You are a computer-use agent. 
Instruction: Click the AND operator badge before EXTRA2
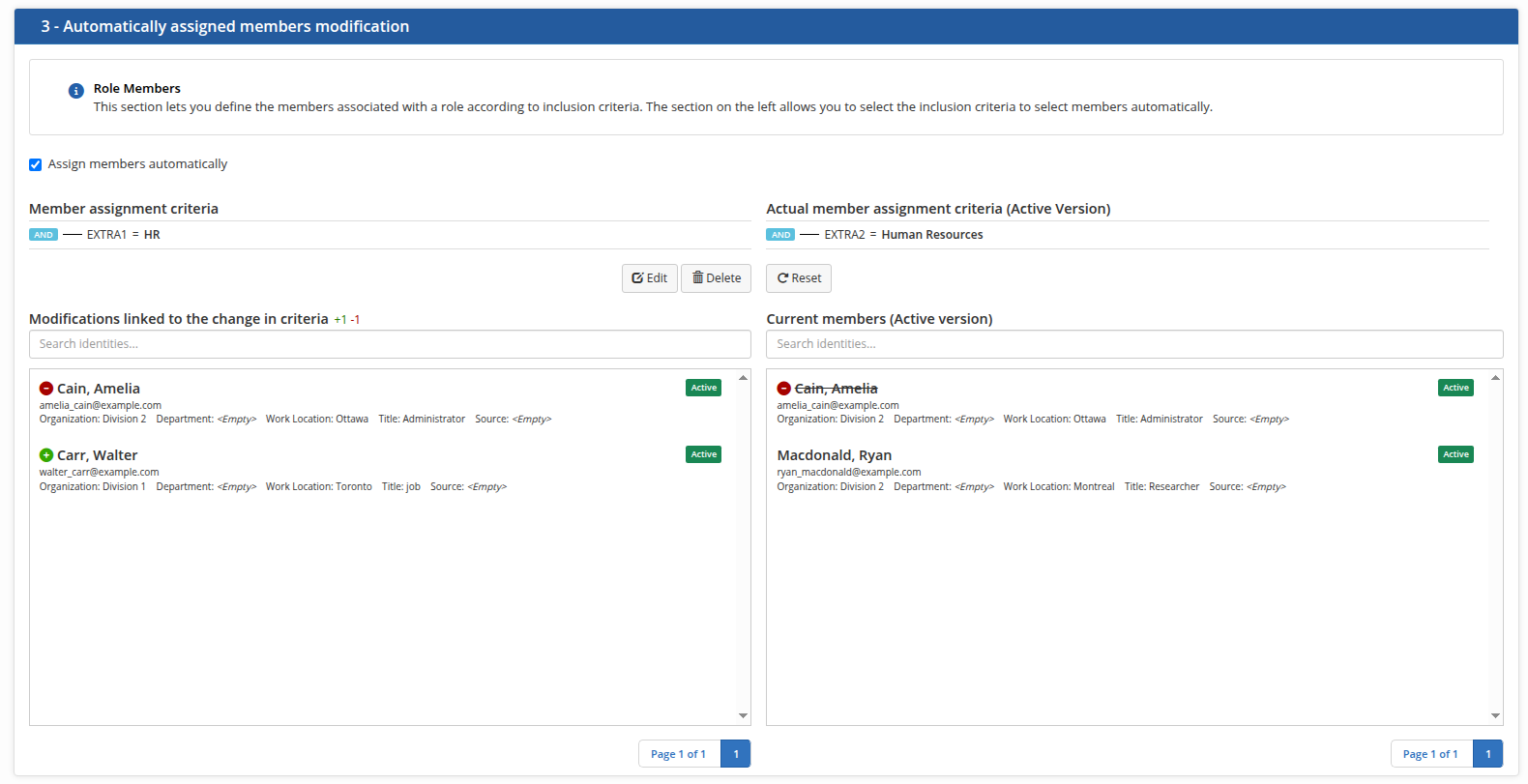click(780, 235)
